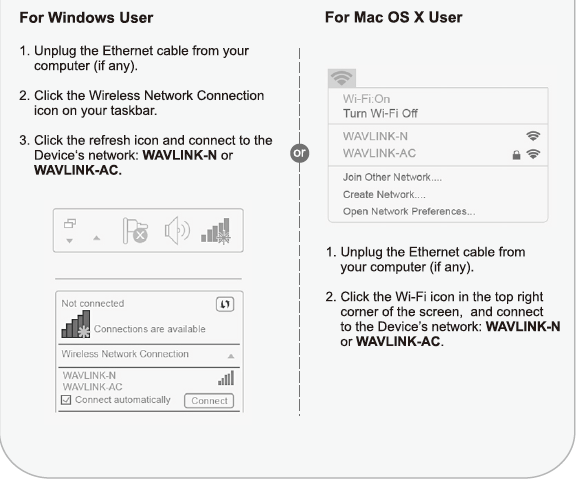Click the refresh network list icon
The height and width of the screenshot is (487, 576).
click(x=225, y=304)
